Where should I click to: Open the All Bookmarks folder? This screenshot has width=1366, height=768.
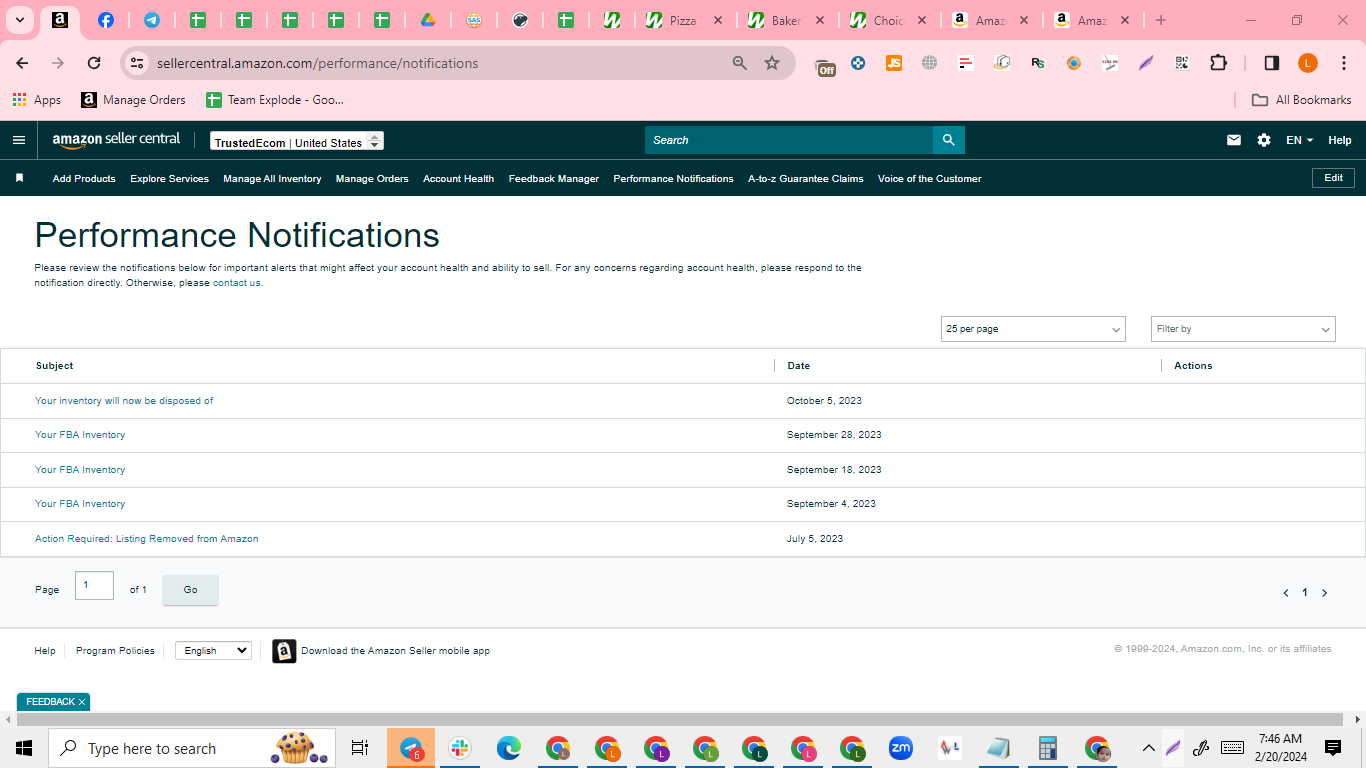click(1302, 100)
